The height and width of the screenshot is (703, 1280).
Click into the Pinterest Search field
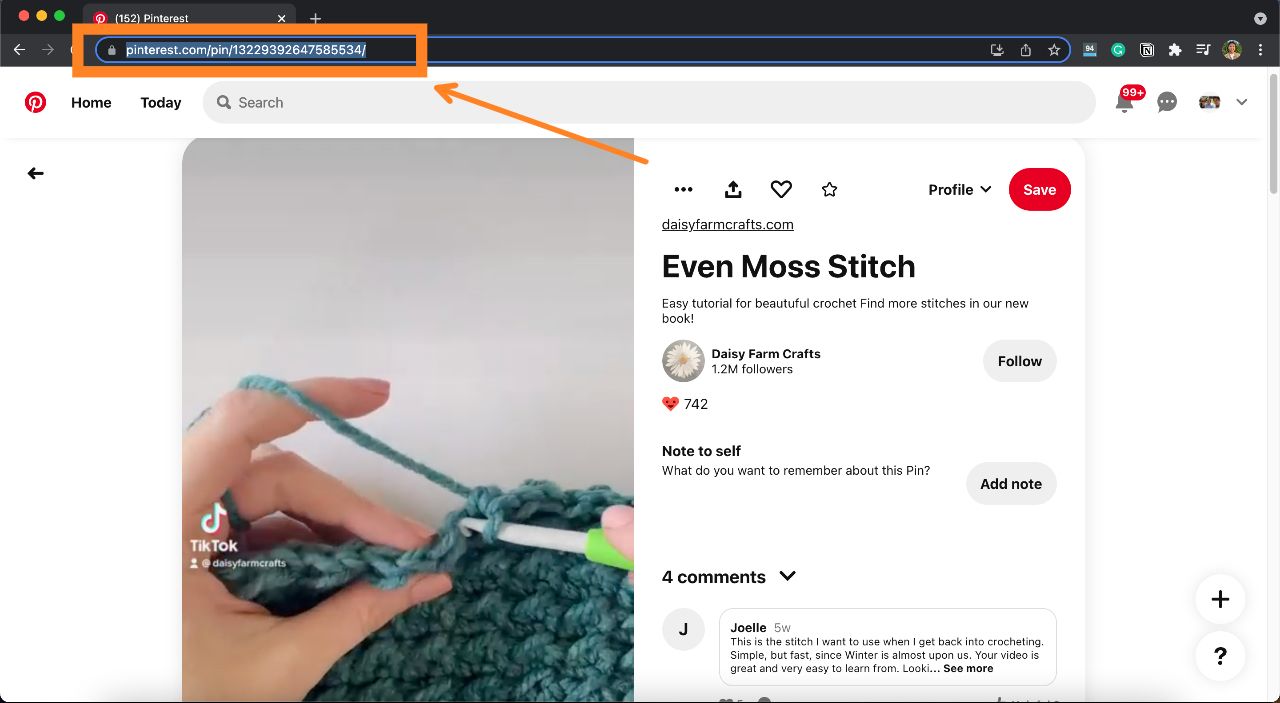click(x=648, y=102)
